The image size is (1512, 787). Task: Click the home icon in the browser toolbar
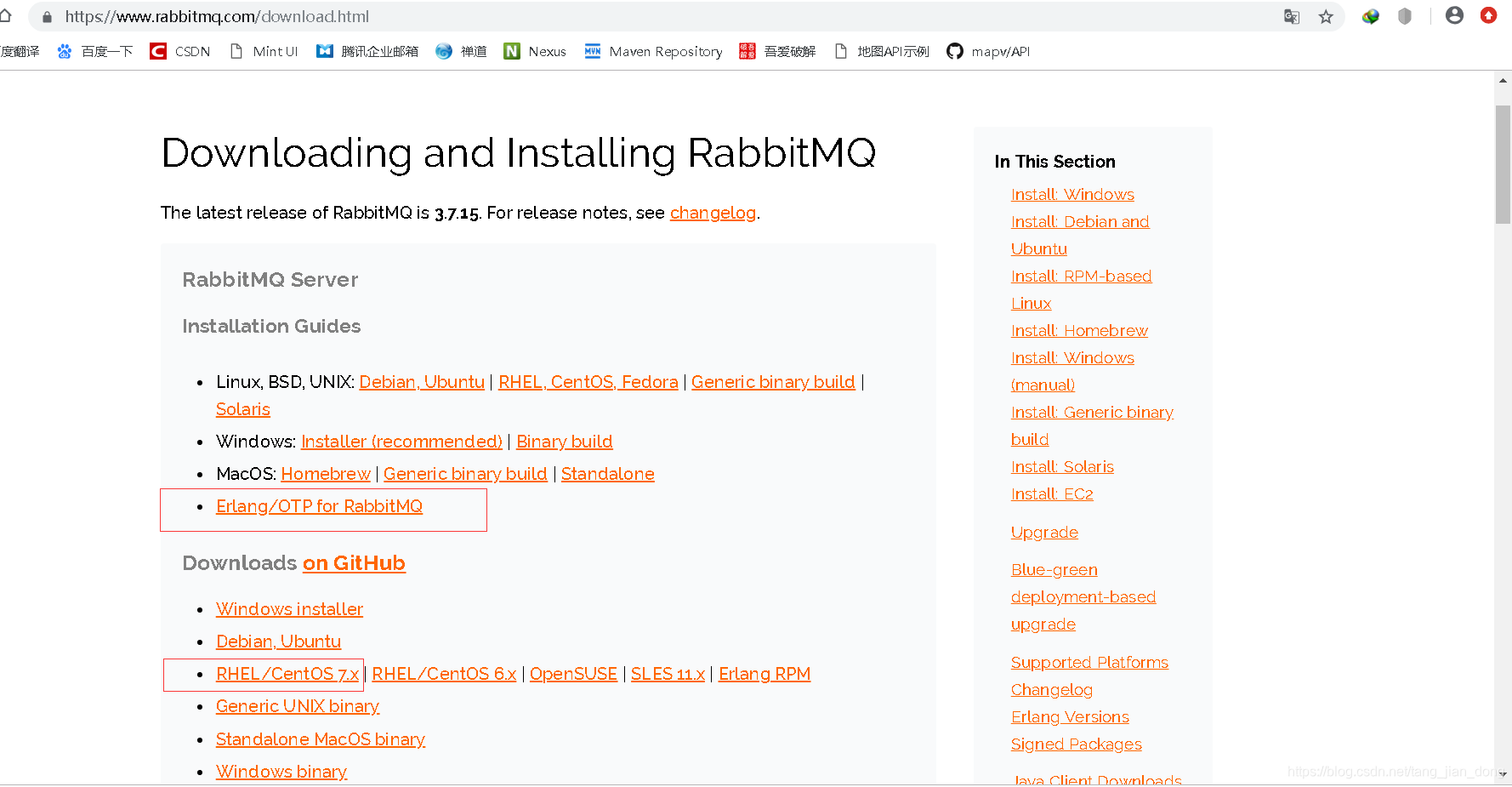click(x=5, y=15)
